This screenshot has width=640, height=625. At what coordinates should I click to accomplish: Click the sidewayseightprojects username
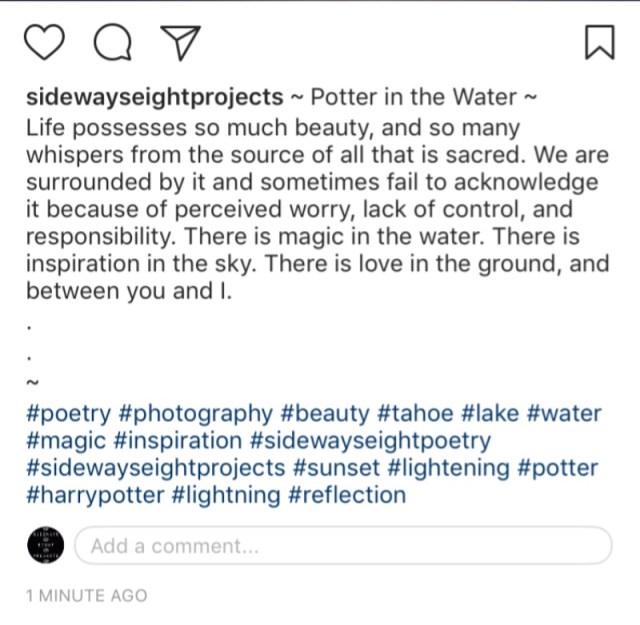coord(155,98)
